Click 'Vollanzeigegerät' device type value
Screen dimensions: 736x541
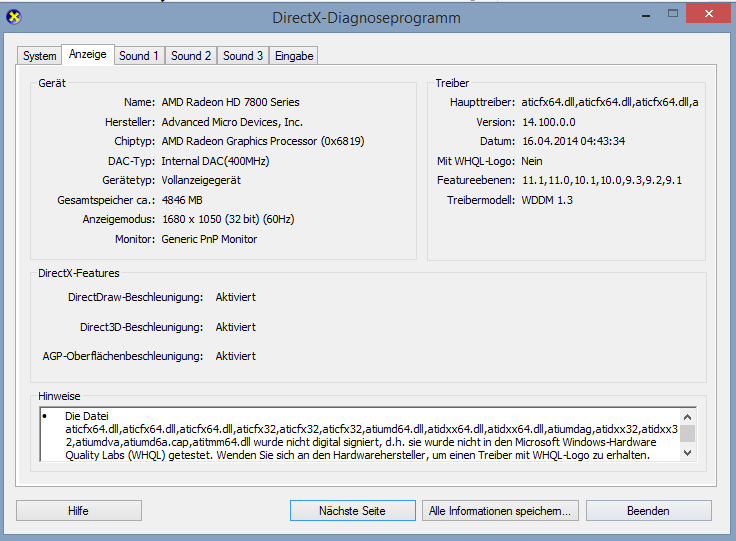click(x=201, y=180)
